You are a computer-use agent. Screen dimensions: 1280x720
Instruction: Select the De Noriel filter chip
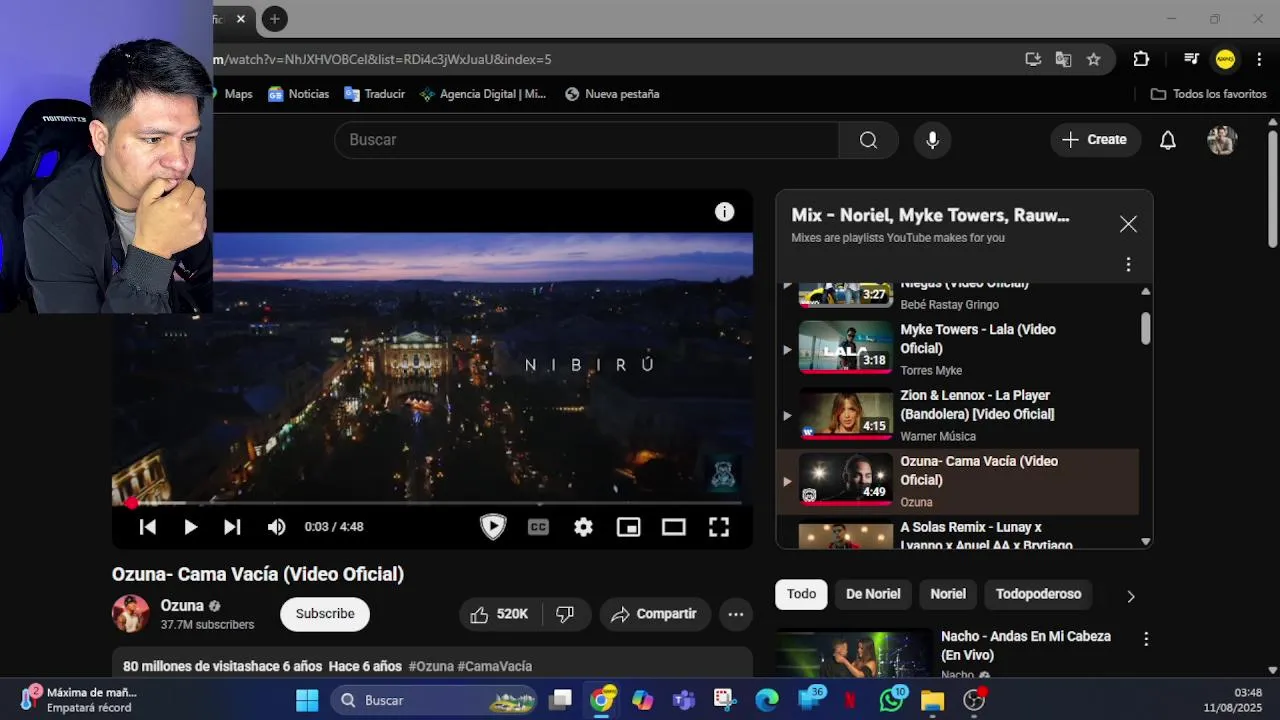click(x=873, y=594)
